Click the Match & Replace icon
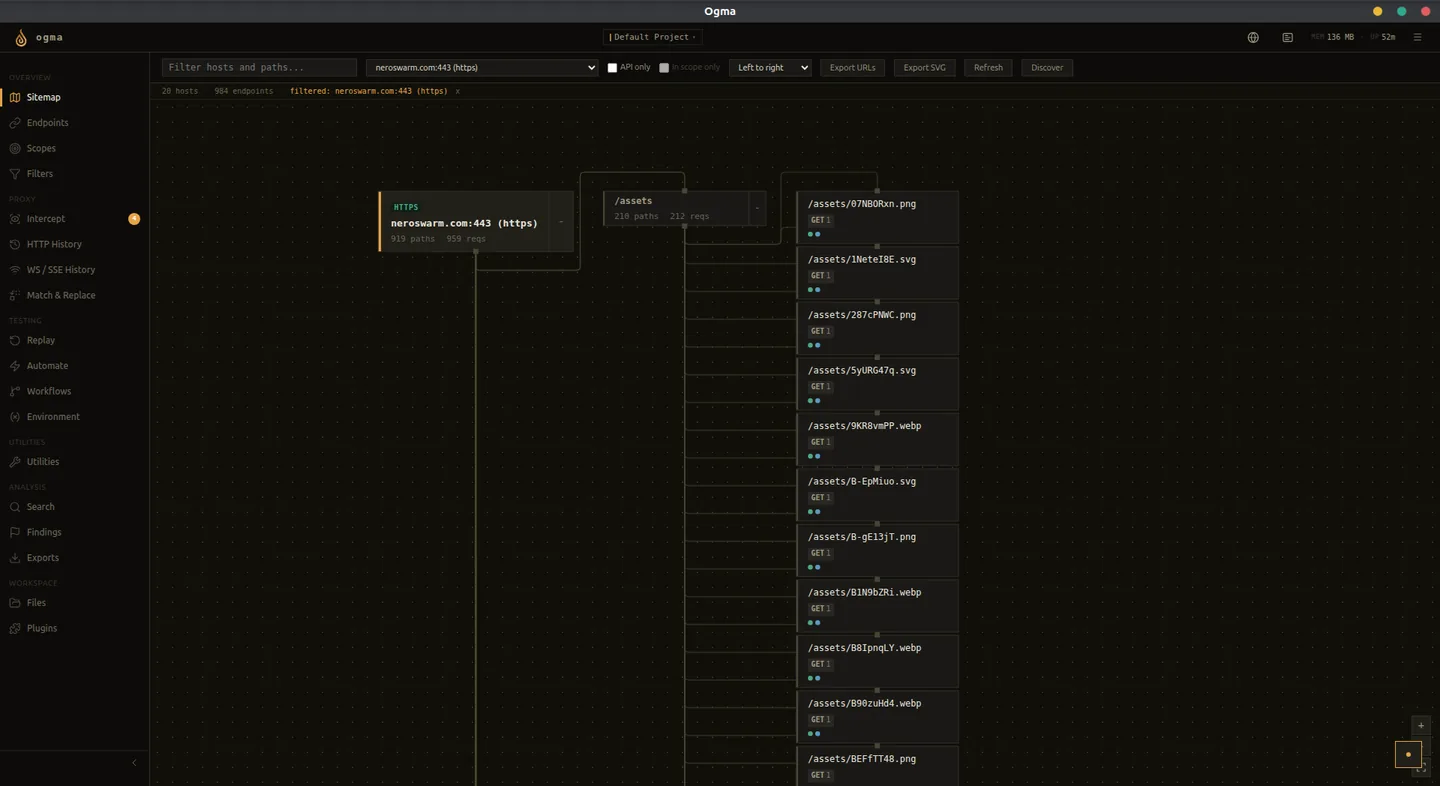1440x786 pixels. [x=15, y=295]
